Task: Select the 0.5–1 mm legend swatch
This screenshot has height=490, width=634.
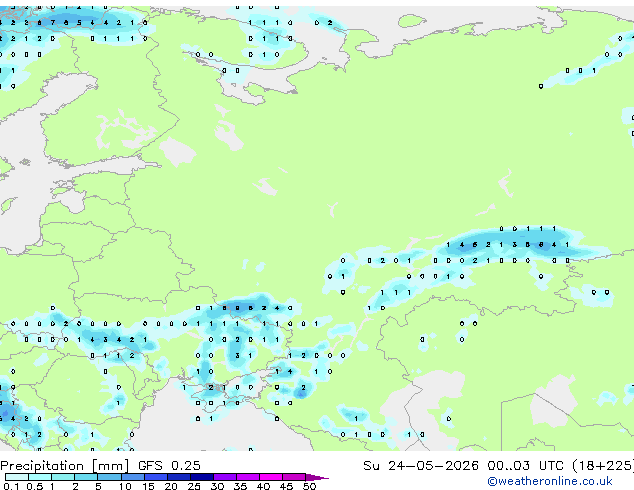Action: [40, 477]
